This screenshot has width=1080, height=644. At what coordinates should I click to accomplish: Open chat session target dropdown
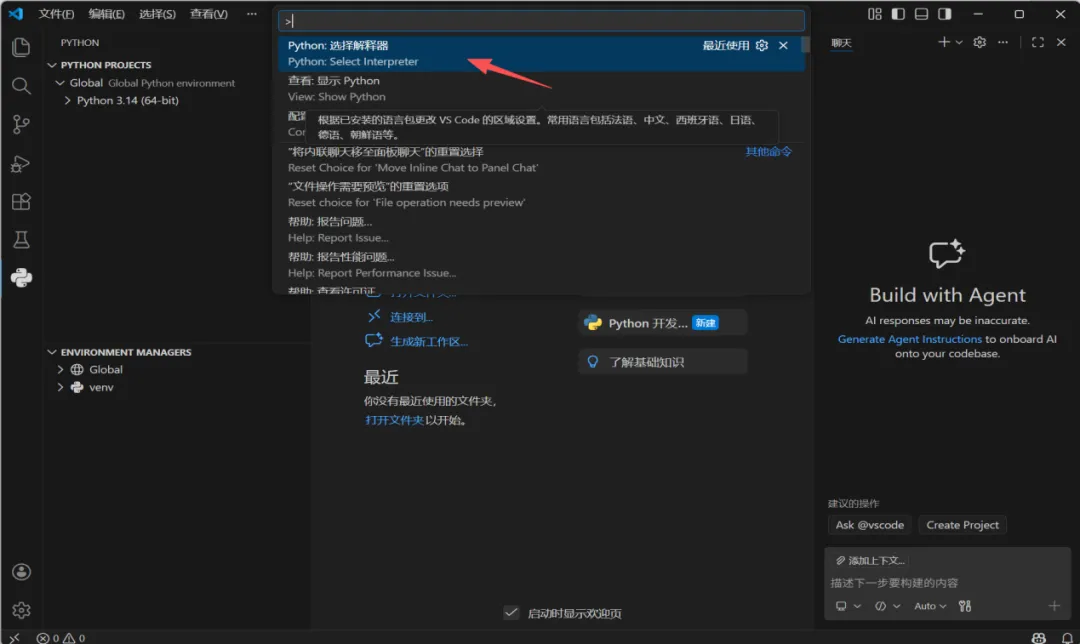(x=848, y=606)
